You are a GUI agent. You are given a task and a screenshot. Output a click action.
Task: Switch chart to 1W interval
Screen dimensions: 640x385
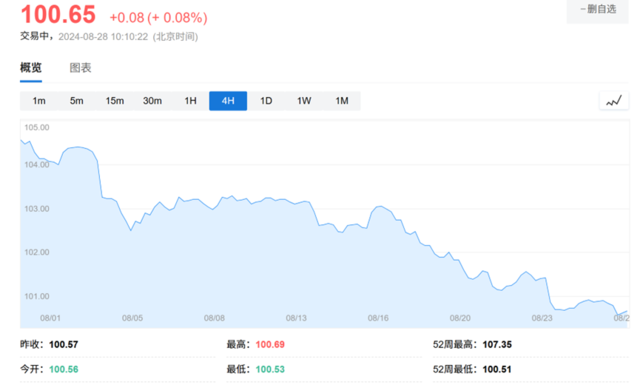304,101
